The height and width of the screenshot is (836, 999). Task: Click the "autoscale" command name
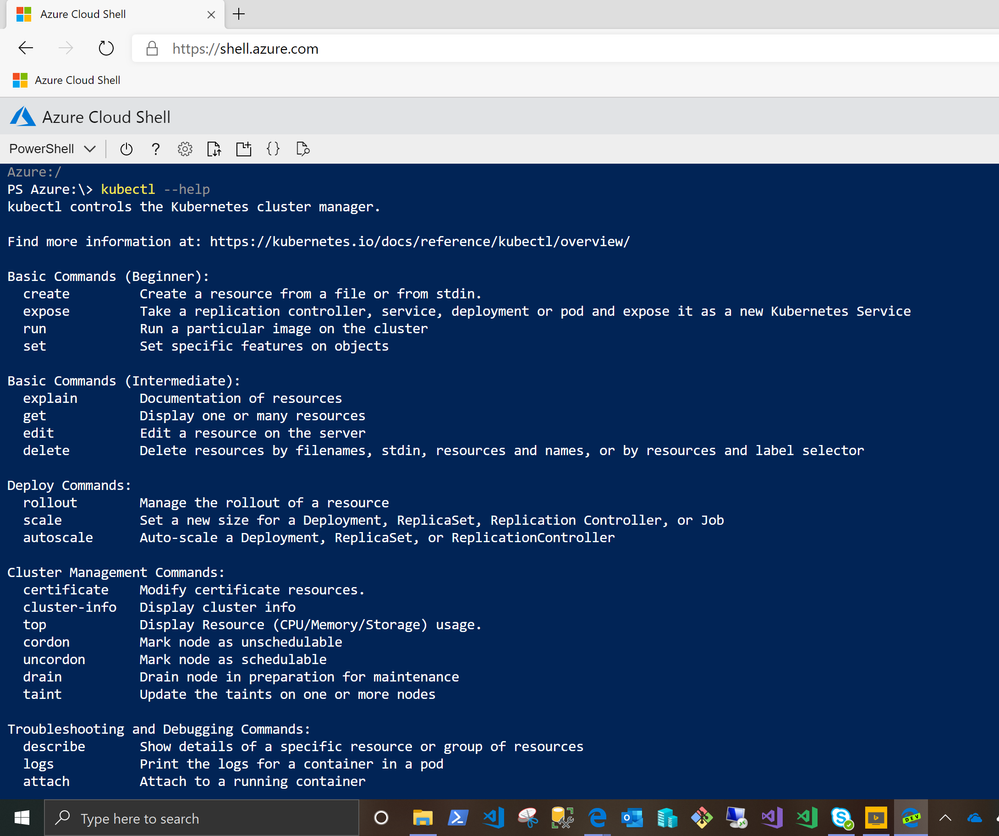pos(58,538)
